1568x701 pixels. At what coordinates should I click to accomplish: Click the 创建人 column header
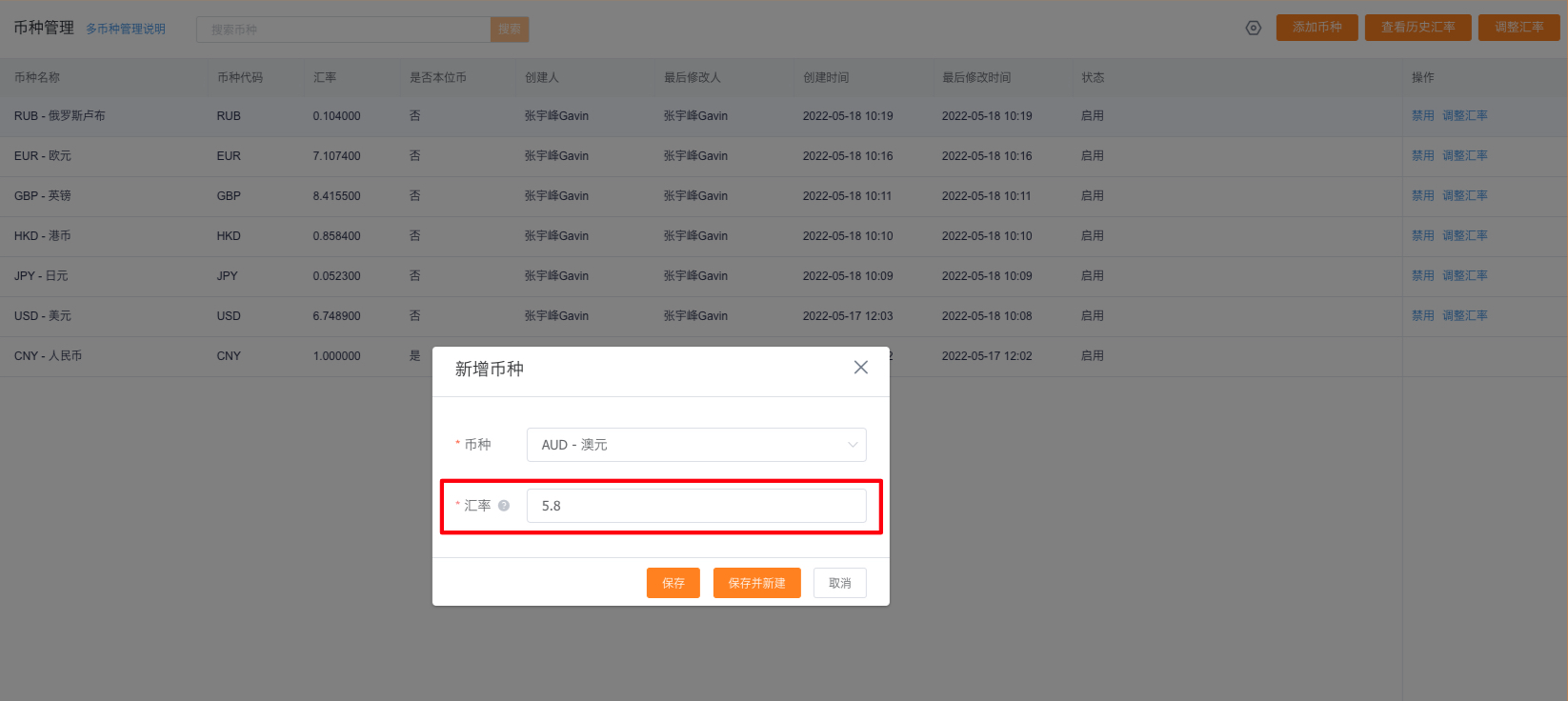tap(542, 78)
